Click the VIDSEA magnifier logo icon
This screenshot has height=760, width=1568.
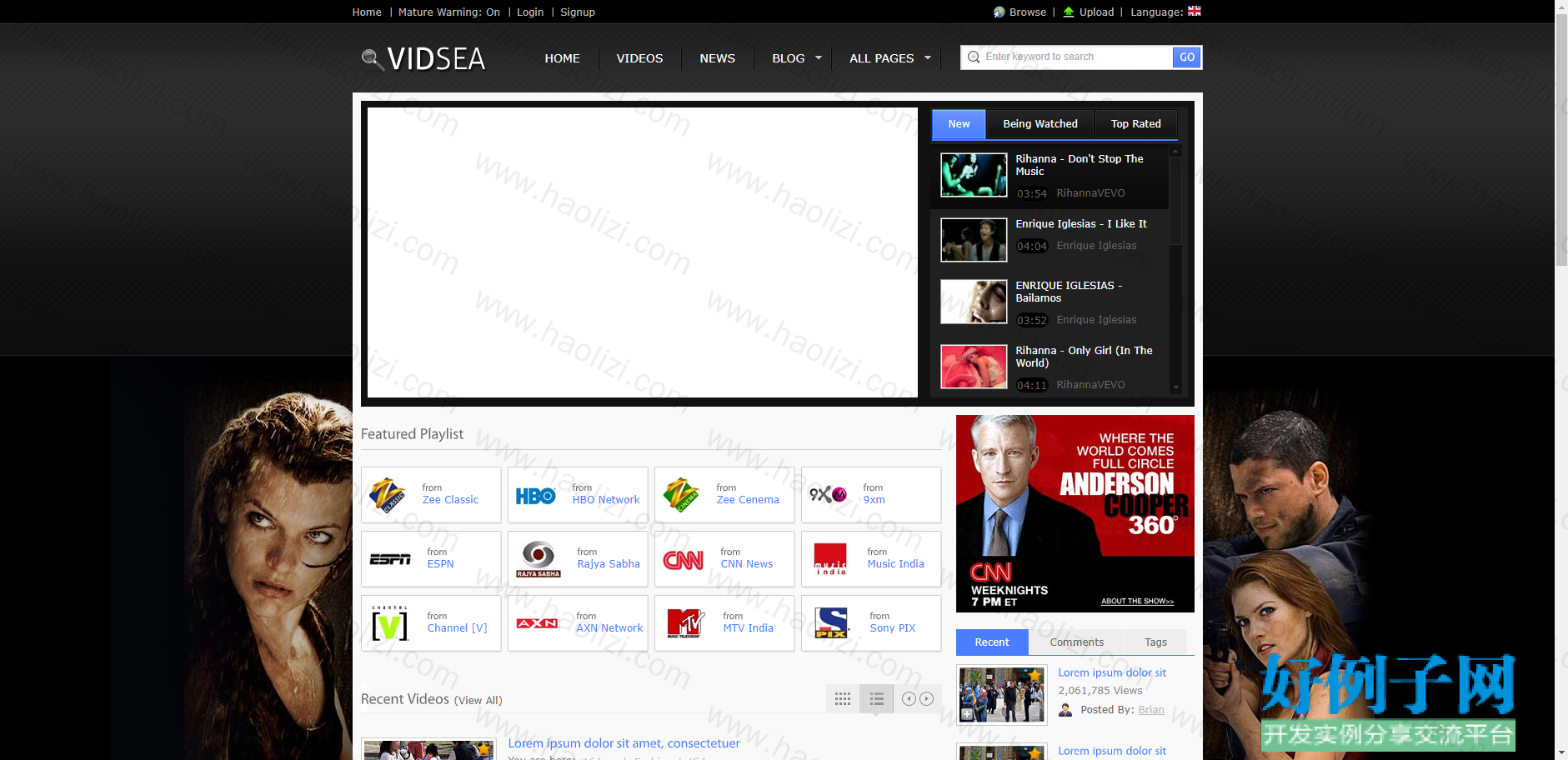tap(372, 59)
